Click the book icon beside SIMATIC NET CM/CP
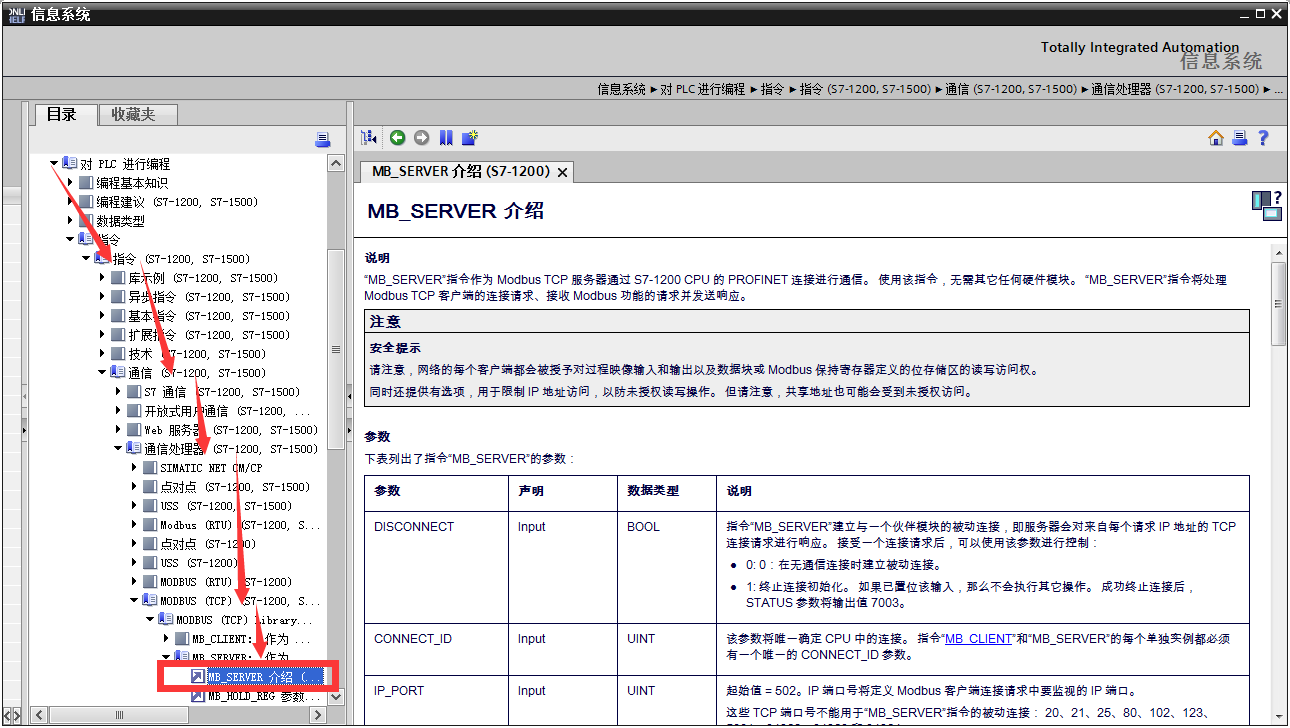Image resolution: width=1290 pixels, height=728 pixels. pyautogui.click(x=150, y=468)
